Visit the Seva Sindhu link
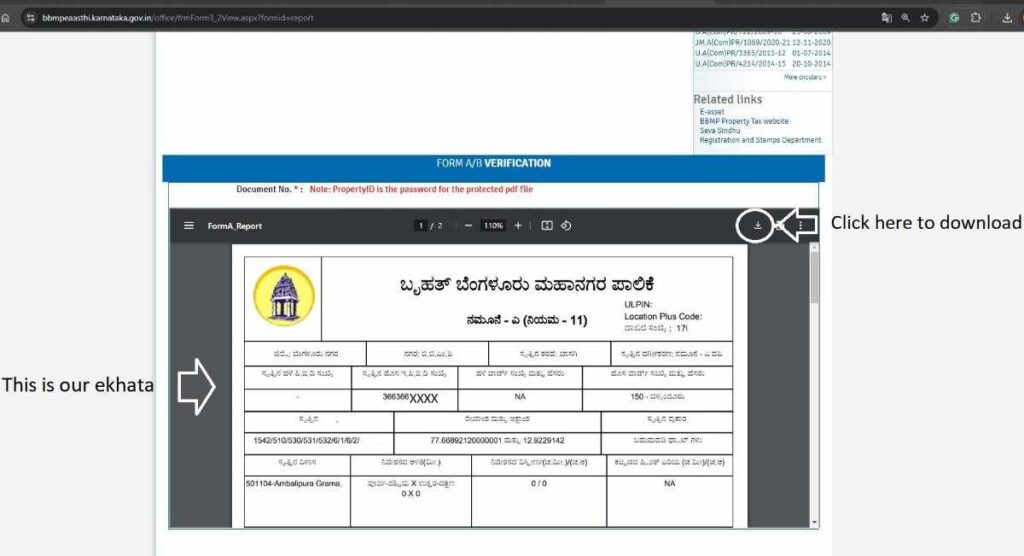This screenshot has width=1024, height=556. [720, 131]
